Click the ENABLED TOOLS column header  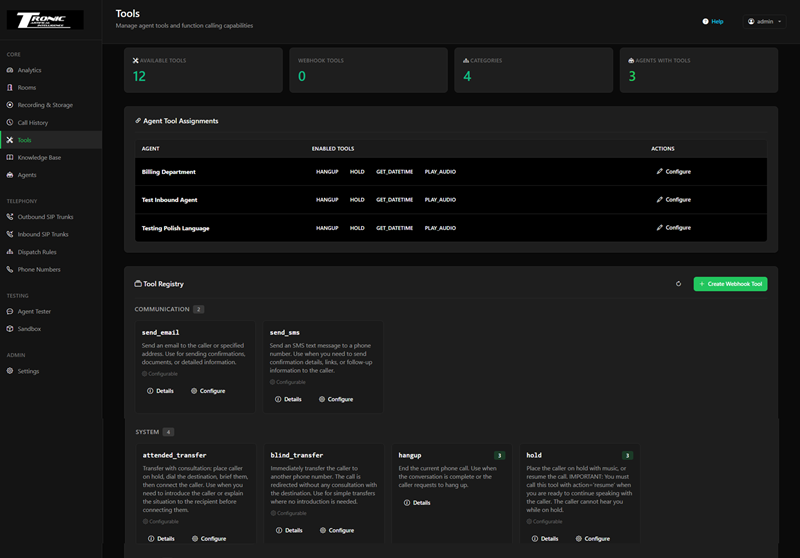pos(333,148)
